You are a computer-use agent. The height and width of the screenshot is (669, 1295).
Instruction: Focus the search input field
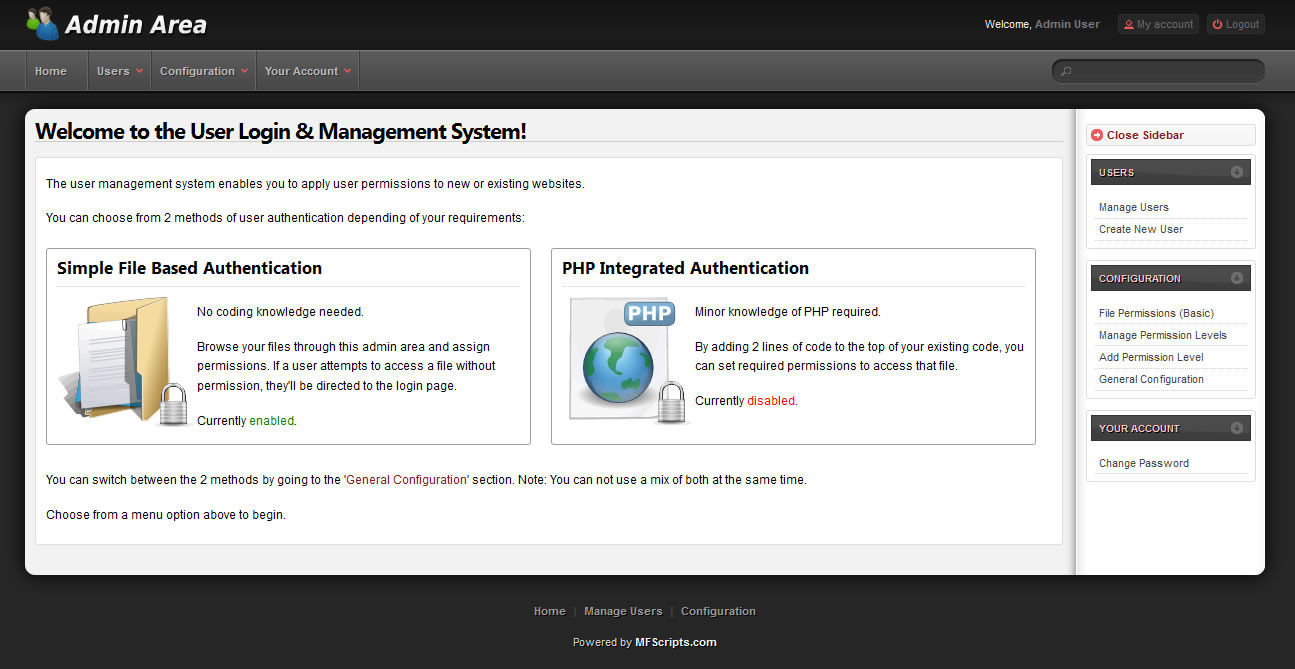click(1158, 71)
